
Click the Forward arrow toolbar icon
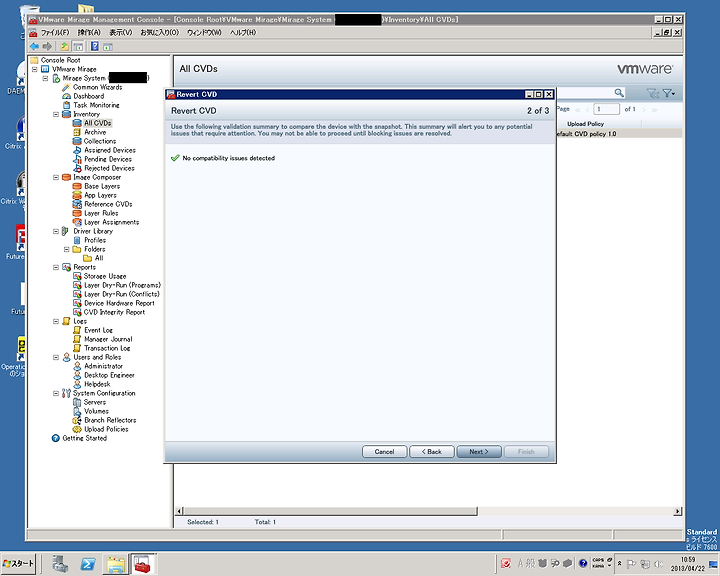pyautogui.click(x=47, y=46)
